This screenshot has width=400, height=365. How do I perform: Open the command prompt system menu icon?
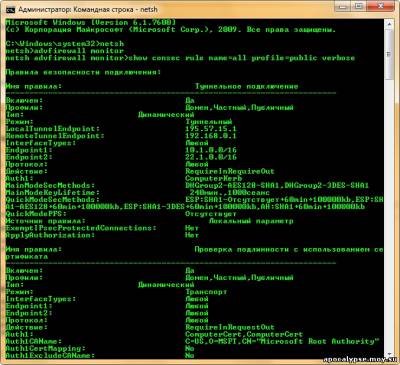click(11, 9)
